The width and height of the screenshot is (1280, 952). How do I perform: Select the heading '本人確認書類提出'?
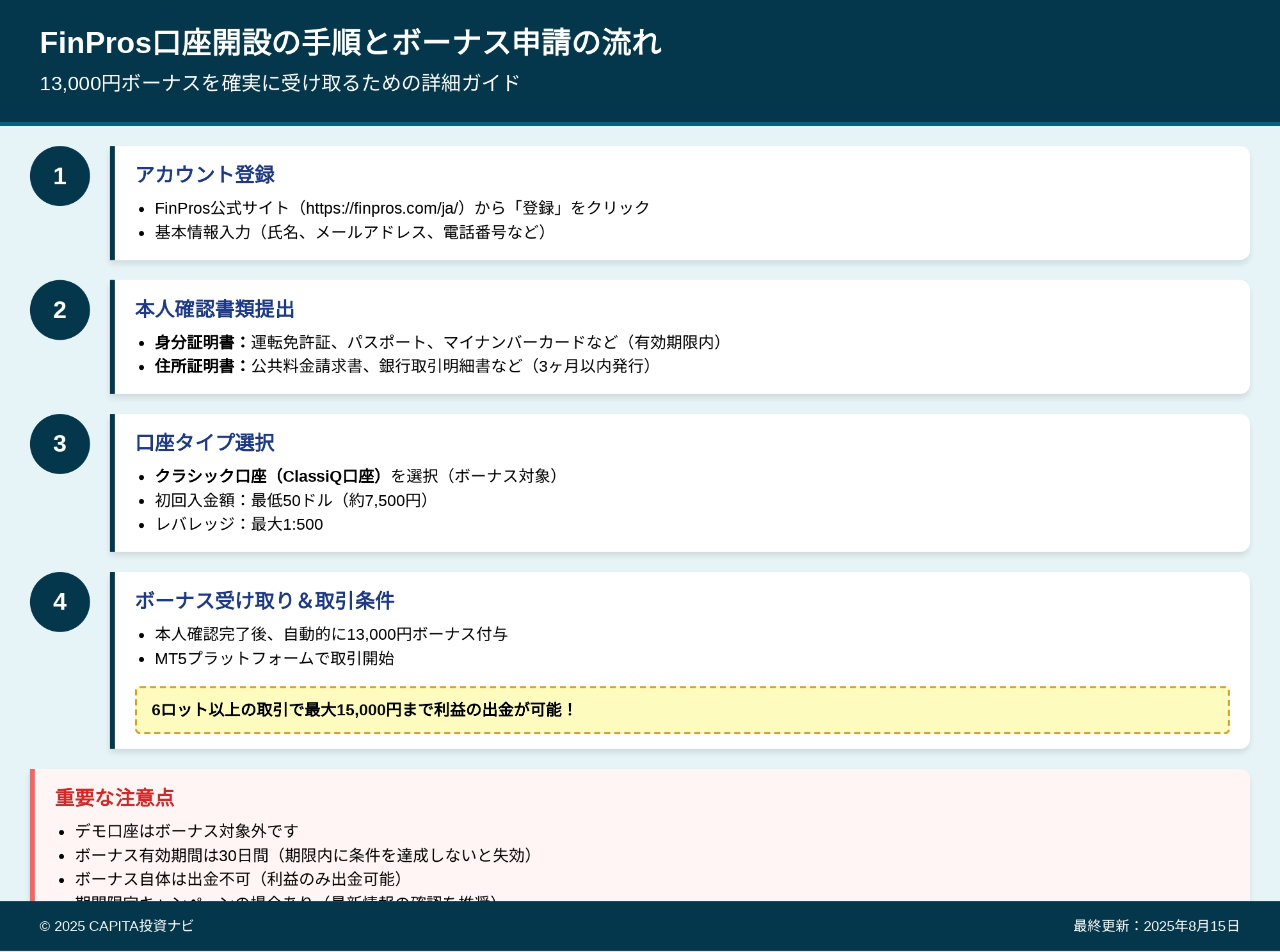coord(214,309)
